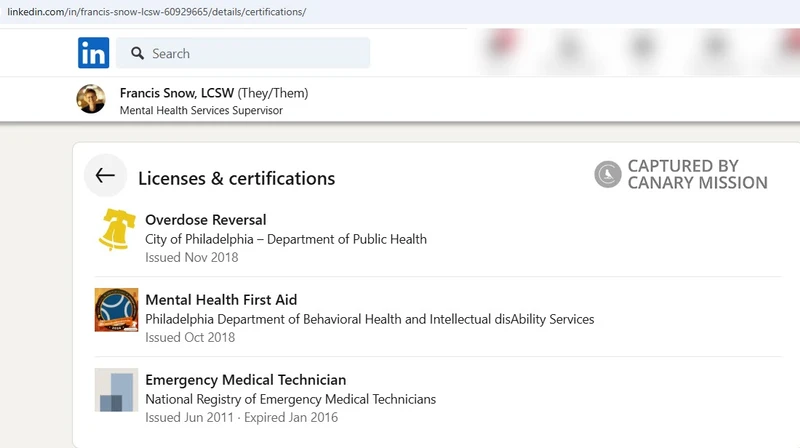Open National Registry of Emergency Medical Technicians

(290, 399)
